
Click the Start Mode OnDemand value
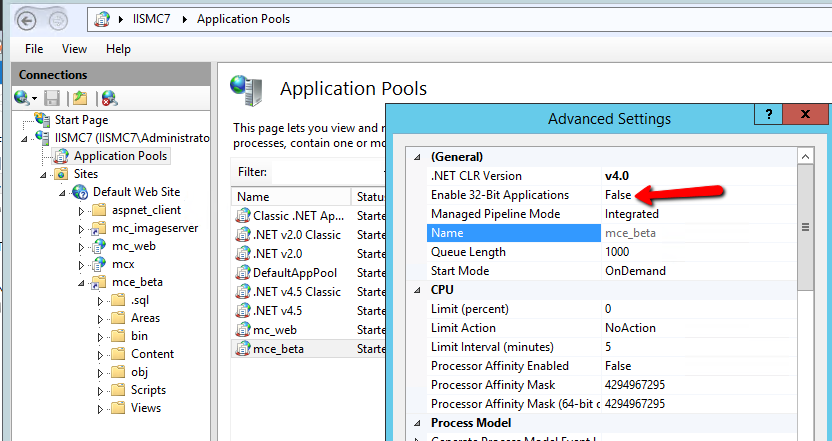coord(635,271)
